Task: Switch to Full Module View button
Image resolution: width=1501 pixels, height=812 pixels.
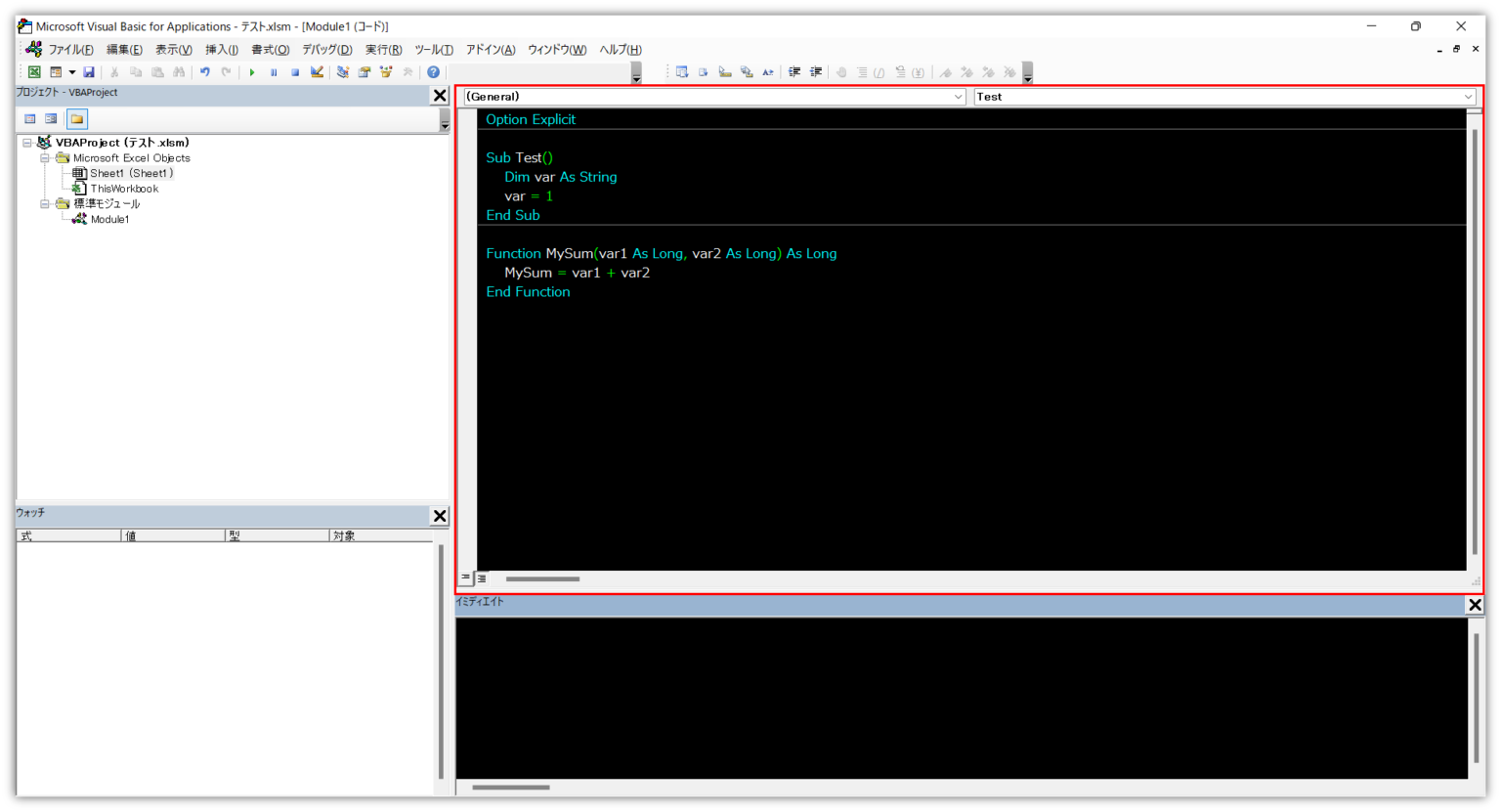Action: click(482, 578)
